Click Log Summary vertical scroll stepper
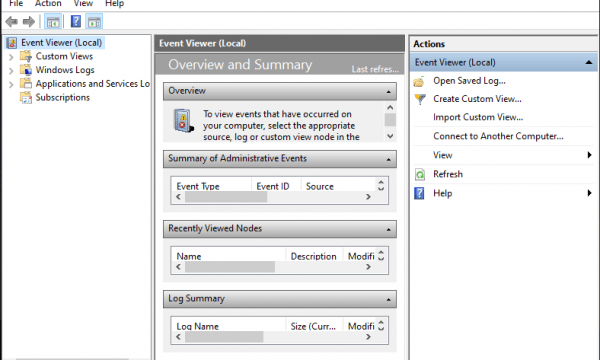Image resolution: width=600 pixels, height=360 pixels. 381,325
